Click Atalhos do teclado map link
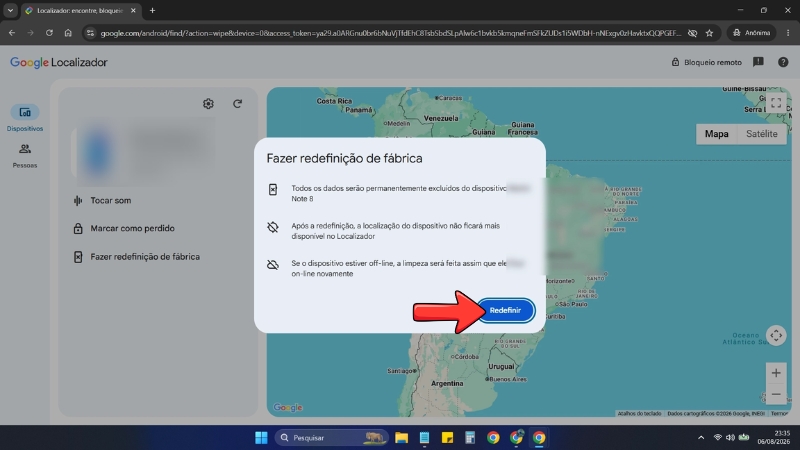Viewport: 800px width, 450px height. click(x=639, y=414)
